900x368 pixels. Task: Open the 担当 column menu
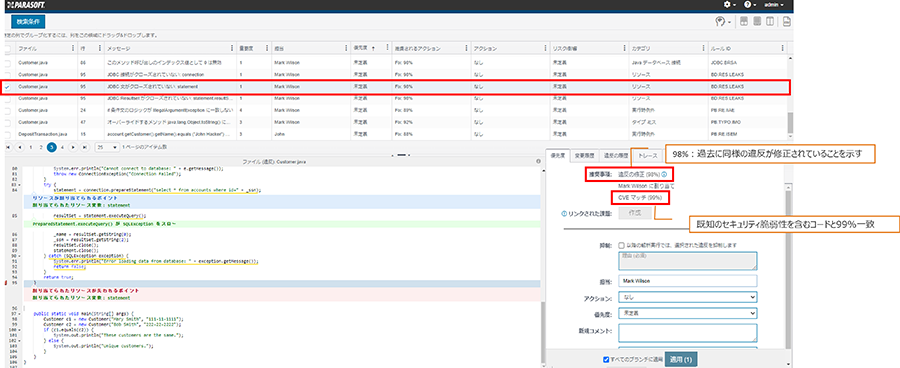[x=345, y=49]
